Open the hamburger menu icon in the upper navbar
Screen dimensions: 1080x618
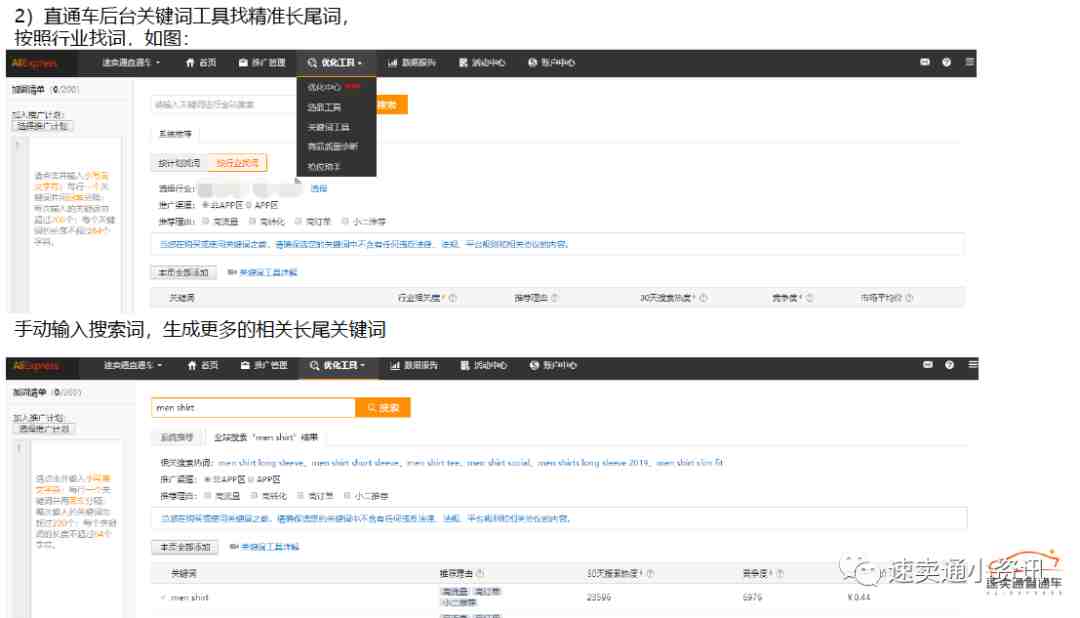coord(970,63)
